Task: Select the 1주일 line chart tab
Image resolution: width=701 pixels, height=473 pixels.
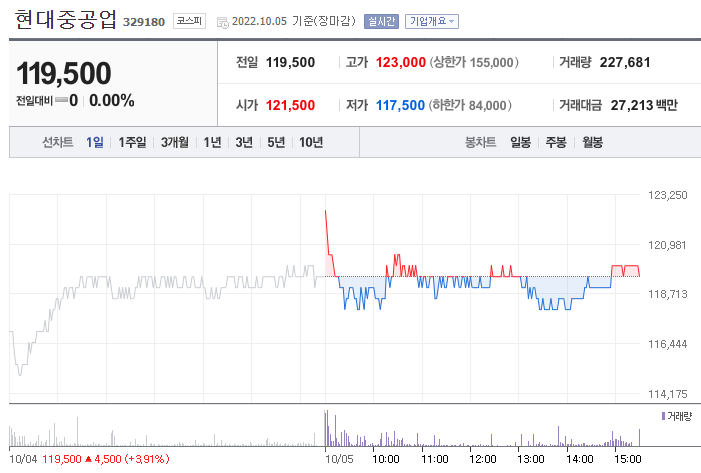Action: tap(132, 142)
